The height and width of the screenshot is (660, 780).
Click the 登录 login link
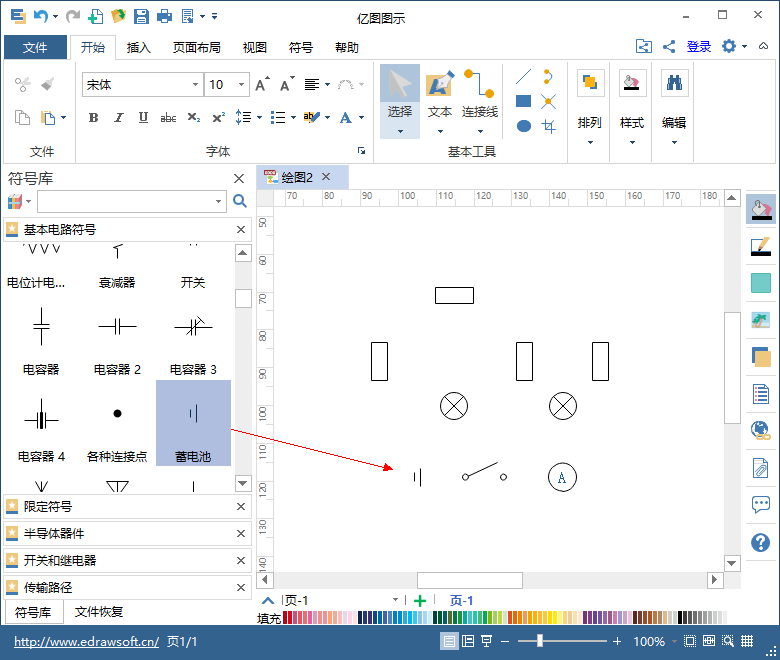tap(699, 47)
